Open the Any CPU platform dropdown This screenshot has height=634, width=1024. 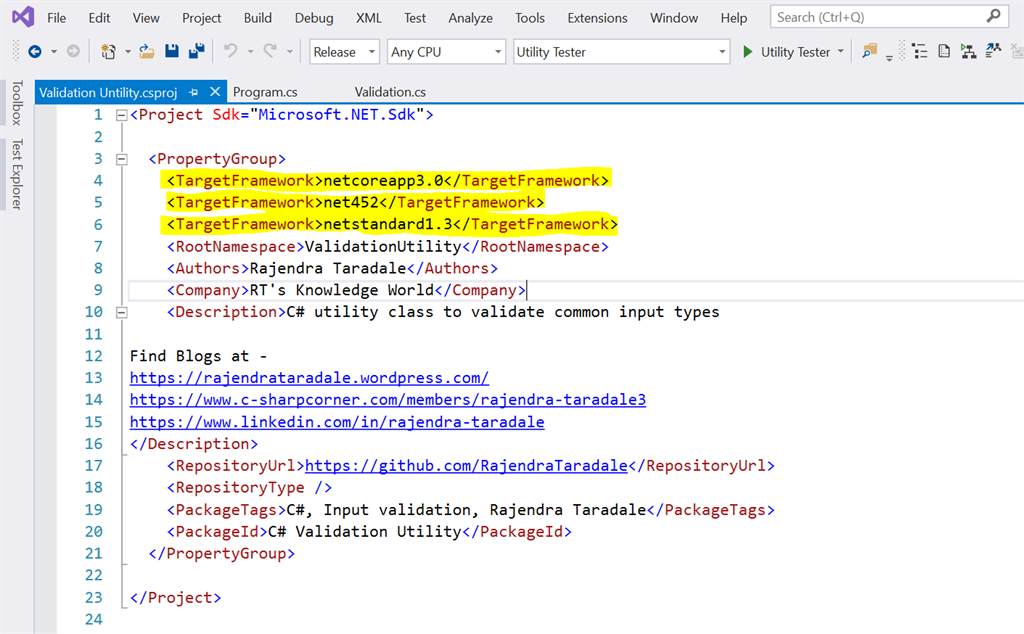point(445,52)
